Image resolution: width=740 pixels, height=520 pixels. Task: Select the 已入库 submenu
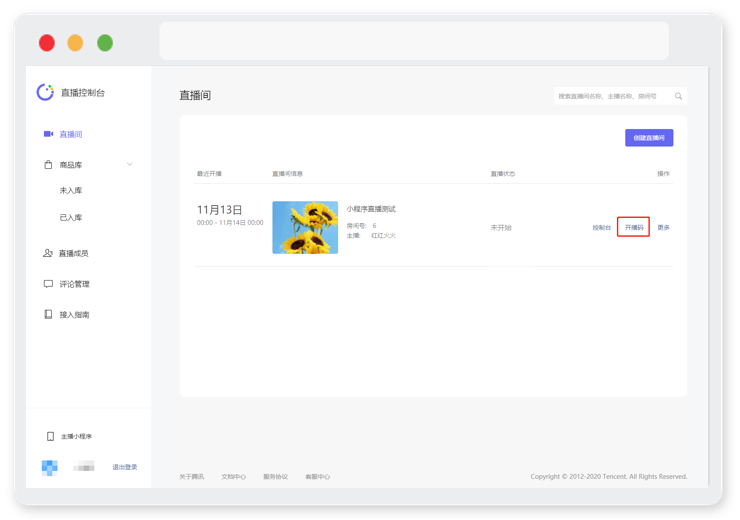tap(71, 217)
